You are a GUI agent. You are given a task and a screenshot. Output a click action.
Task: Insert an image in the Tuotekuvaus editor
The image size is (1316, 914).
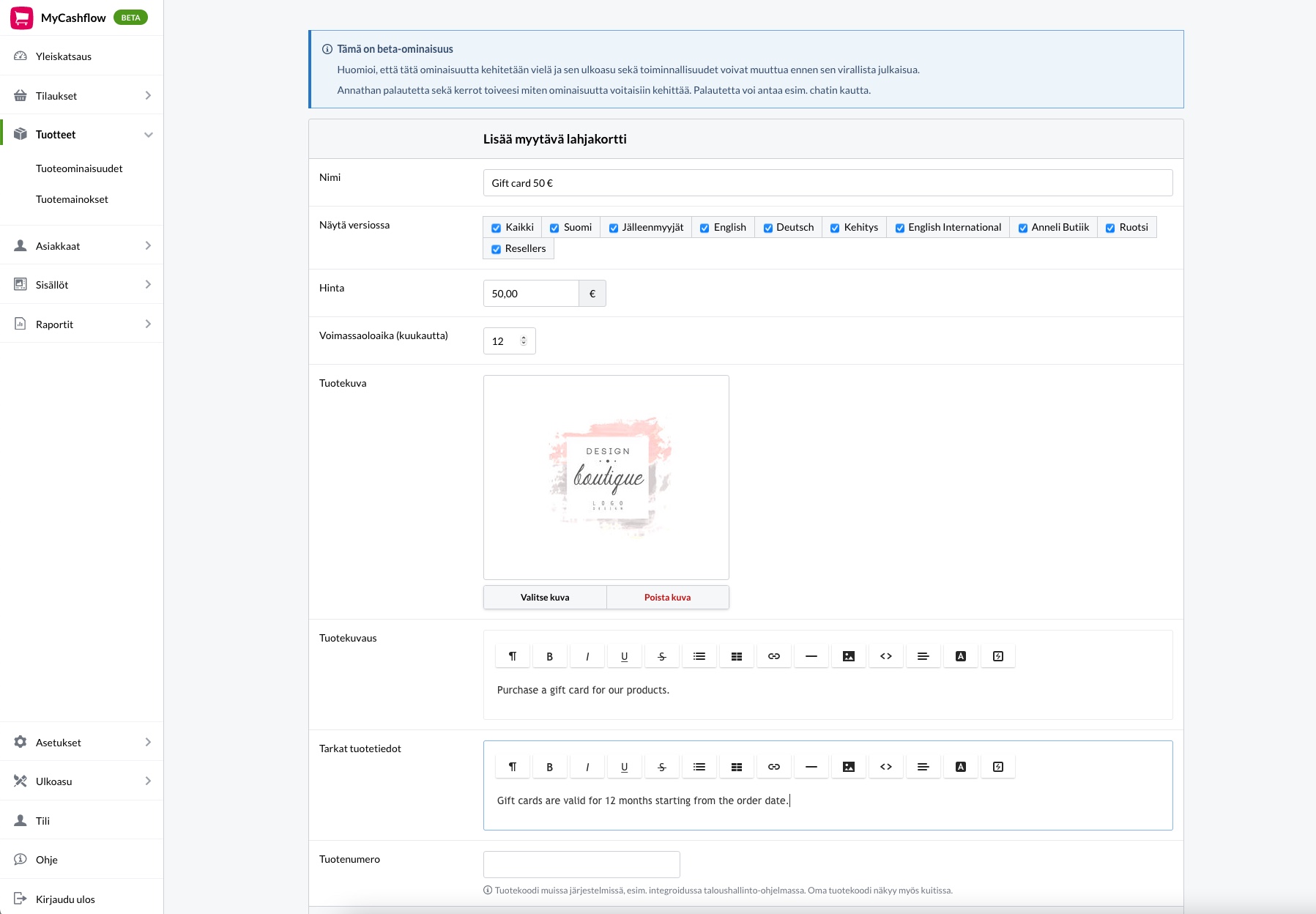coord(849,656)
